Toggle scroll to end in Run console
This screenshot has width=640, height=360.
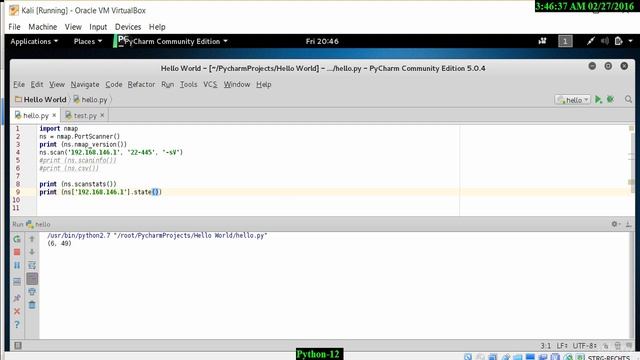pyautogui.click(x=32, y=279)
